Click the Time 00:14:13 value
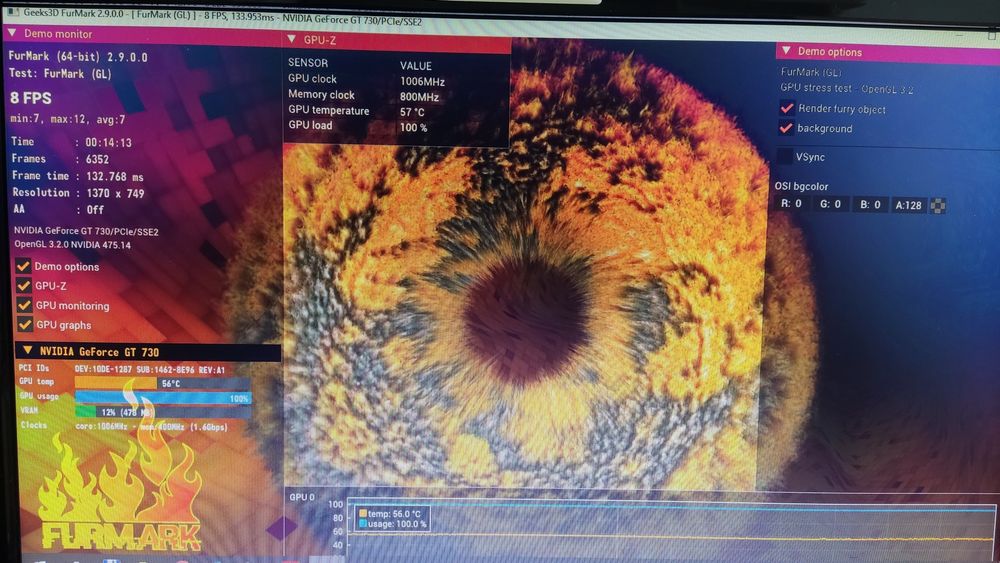 [x=108, y=142]
